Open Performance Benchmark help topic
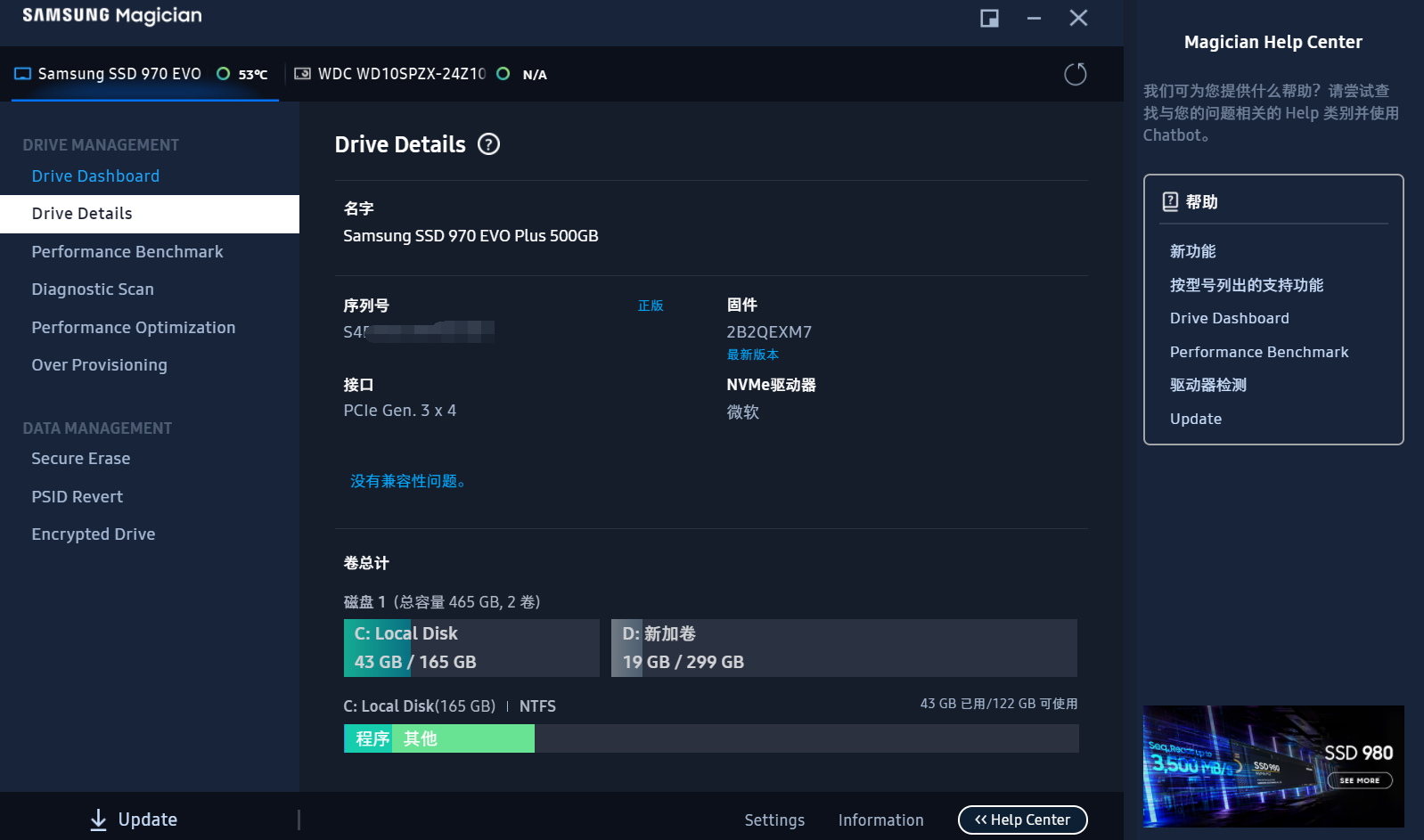Viewport: 1424px width, 840px height. pos(1259,352)
